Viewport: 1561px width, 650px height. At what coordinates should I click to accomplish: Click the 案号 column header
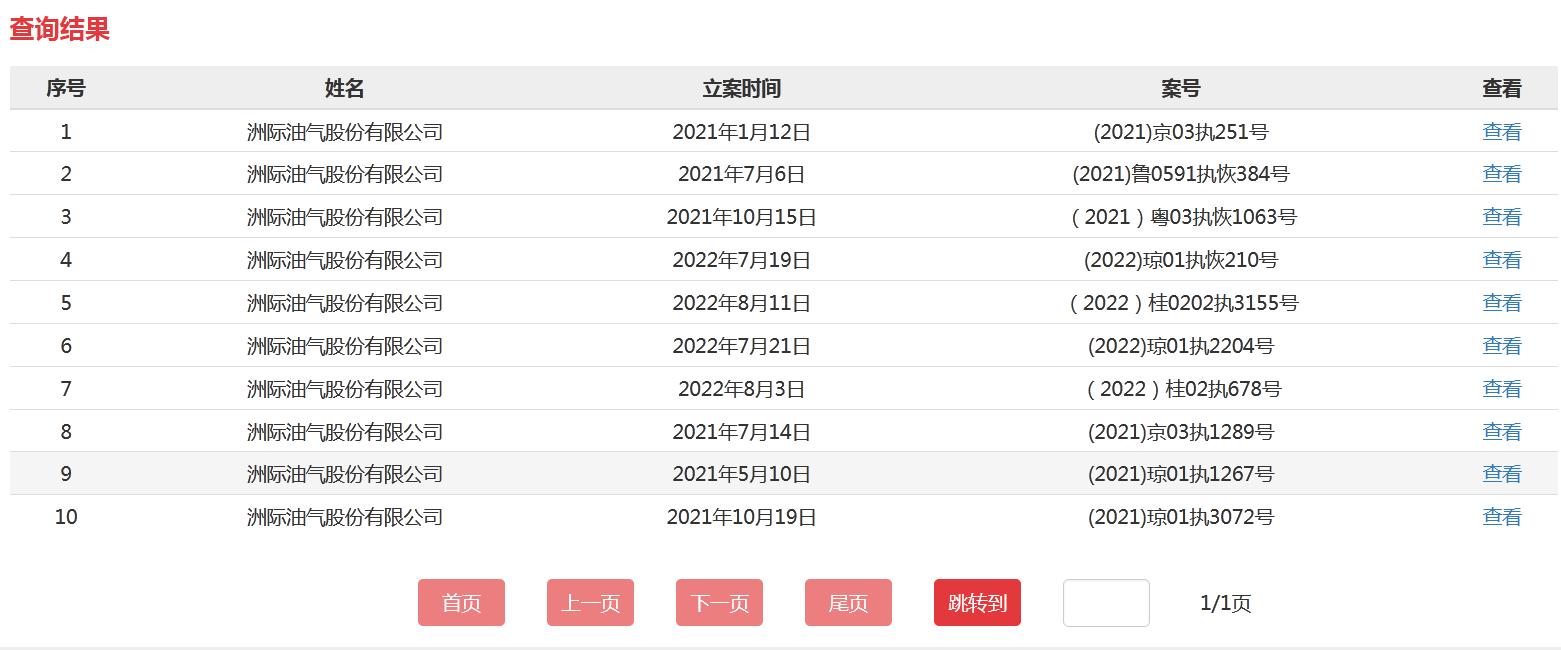[x=1180, y=89]
